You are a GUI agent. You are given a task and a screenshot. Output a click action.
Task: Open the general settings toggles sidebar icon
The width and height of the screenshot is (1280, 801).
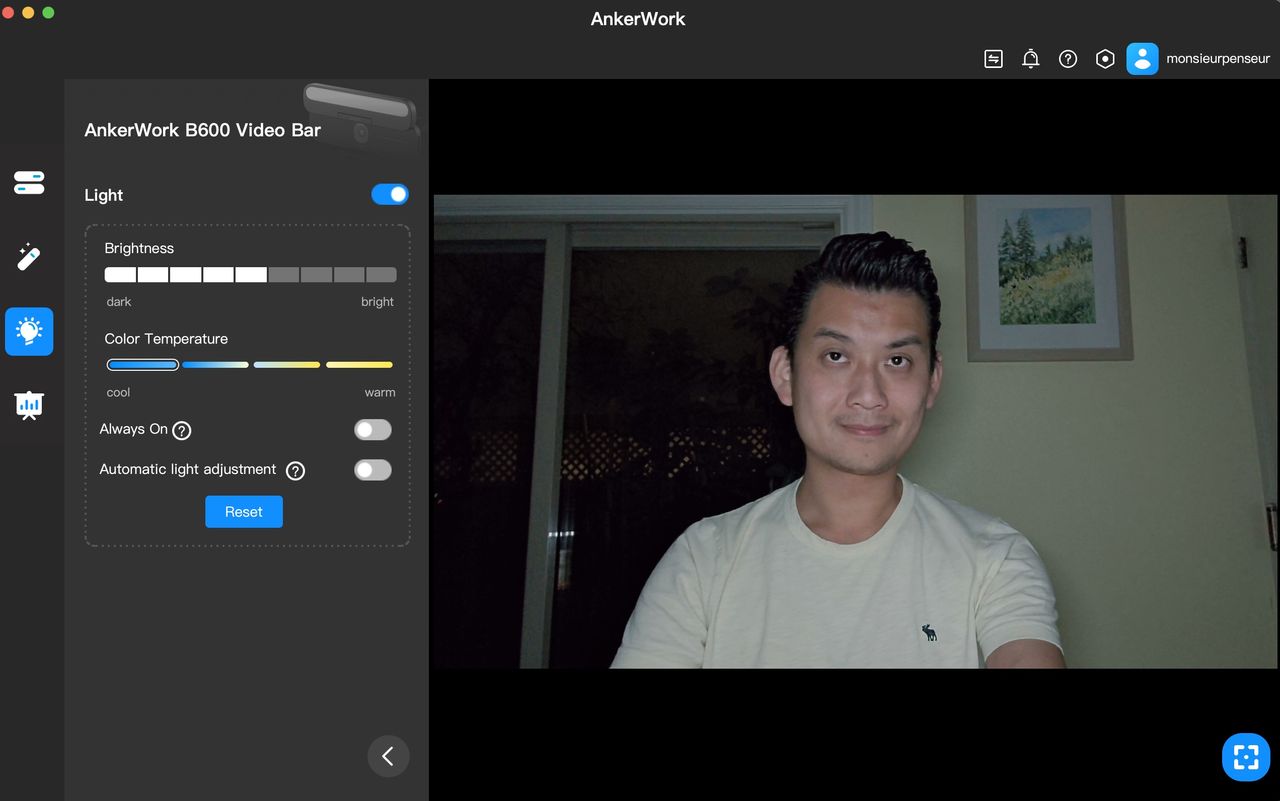(29, 183)
